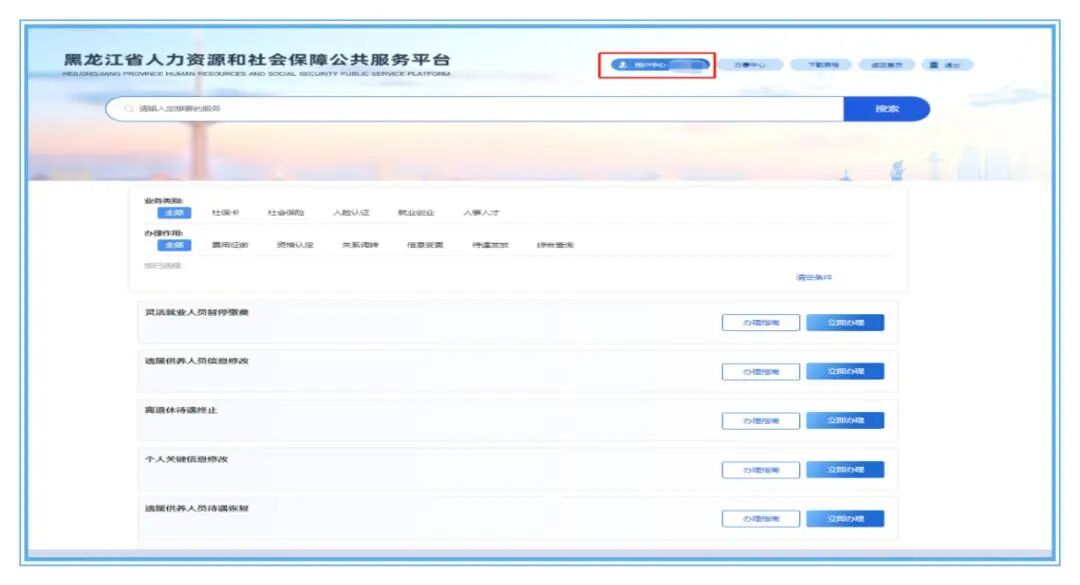Screen dimensions: 1080x585
Task: Open 办理指南 for 离退休待遇终止
Action: coord(761,421)
